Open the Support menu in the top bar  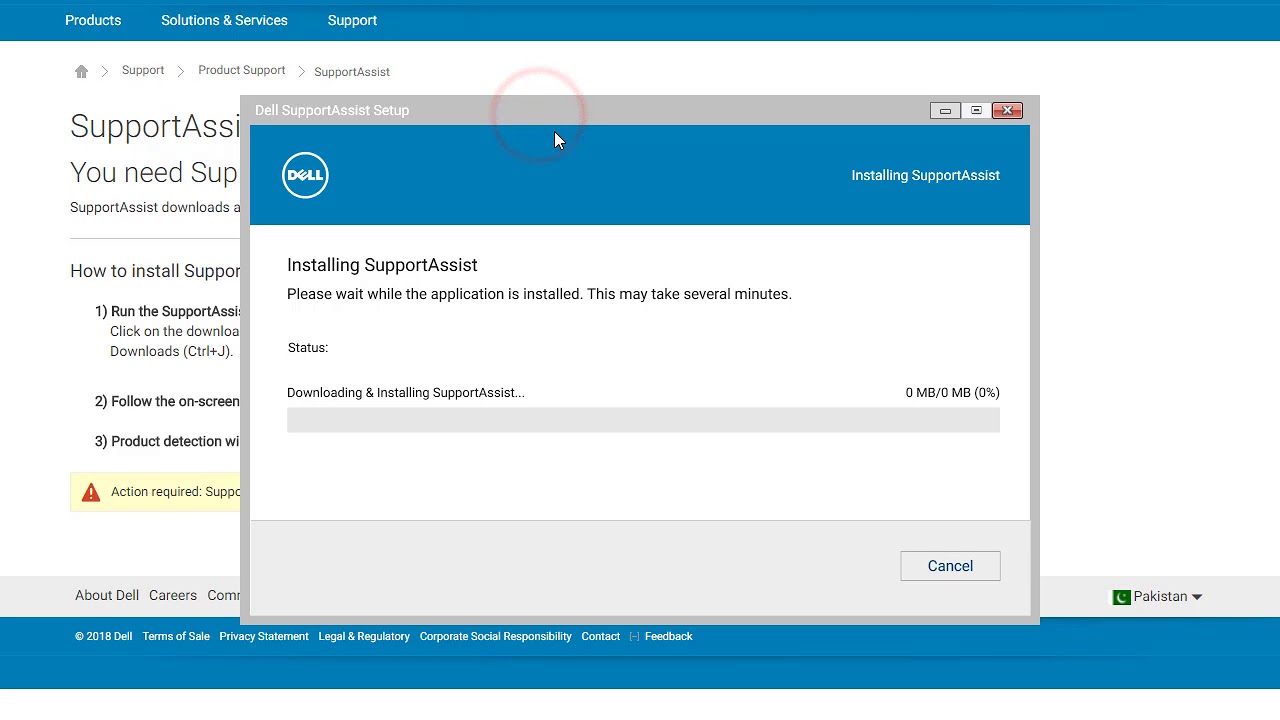352,20
